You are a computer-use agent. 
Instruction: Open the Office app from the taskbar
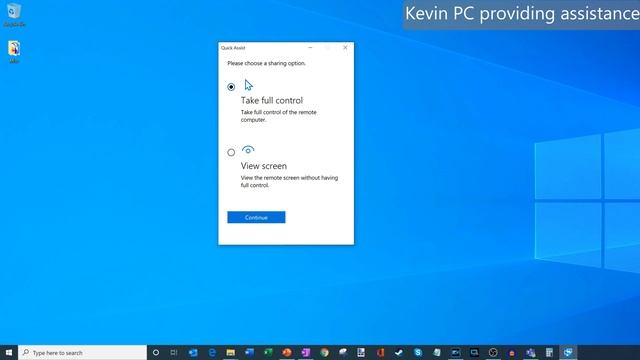[380, 352]
